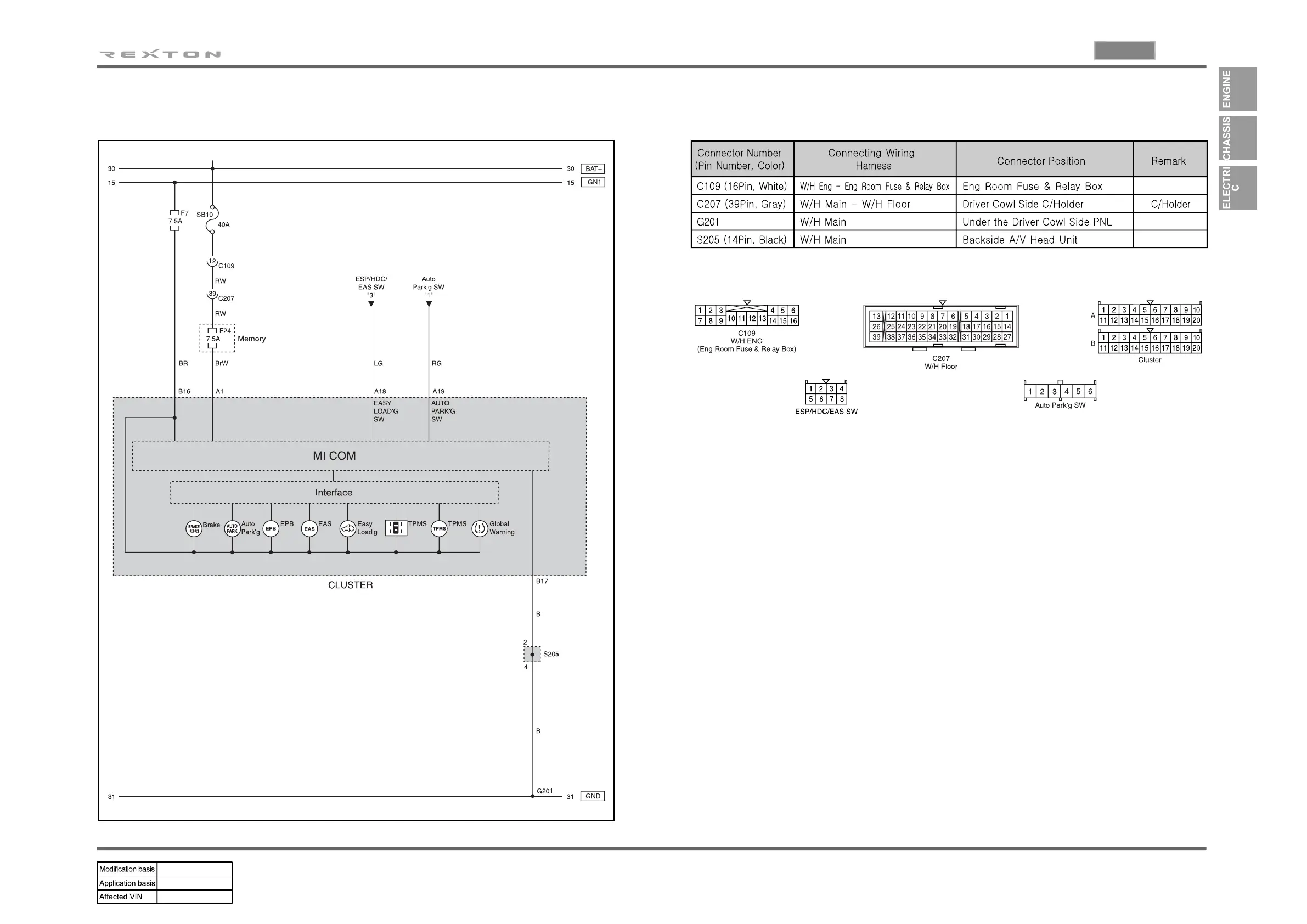1307x924 pixels.
Task: Select the F24 7.5A Memory fuse box
Action: [x=217, y=338]
